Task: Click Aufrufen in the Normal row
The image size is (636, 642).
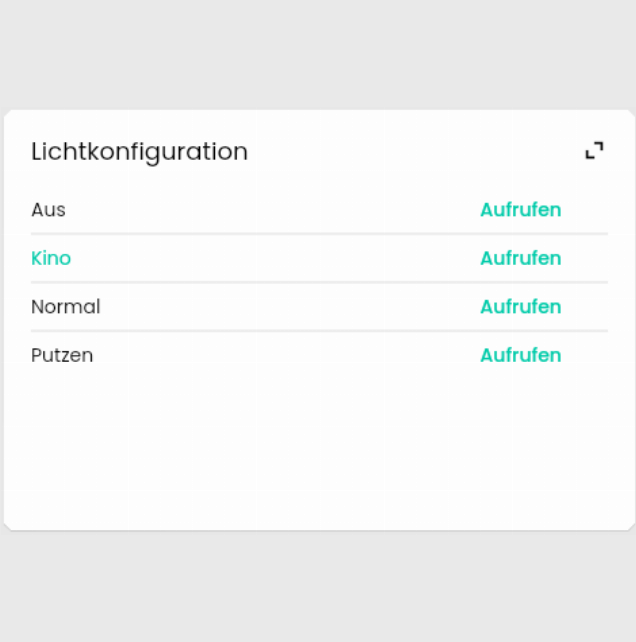Action: coord(520,307)
